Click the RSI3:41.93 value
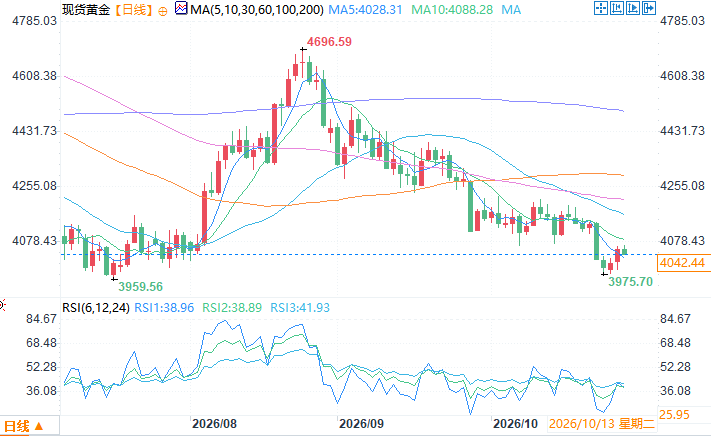 click(x=300, y=308)
